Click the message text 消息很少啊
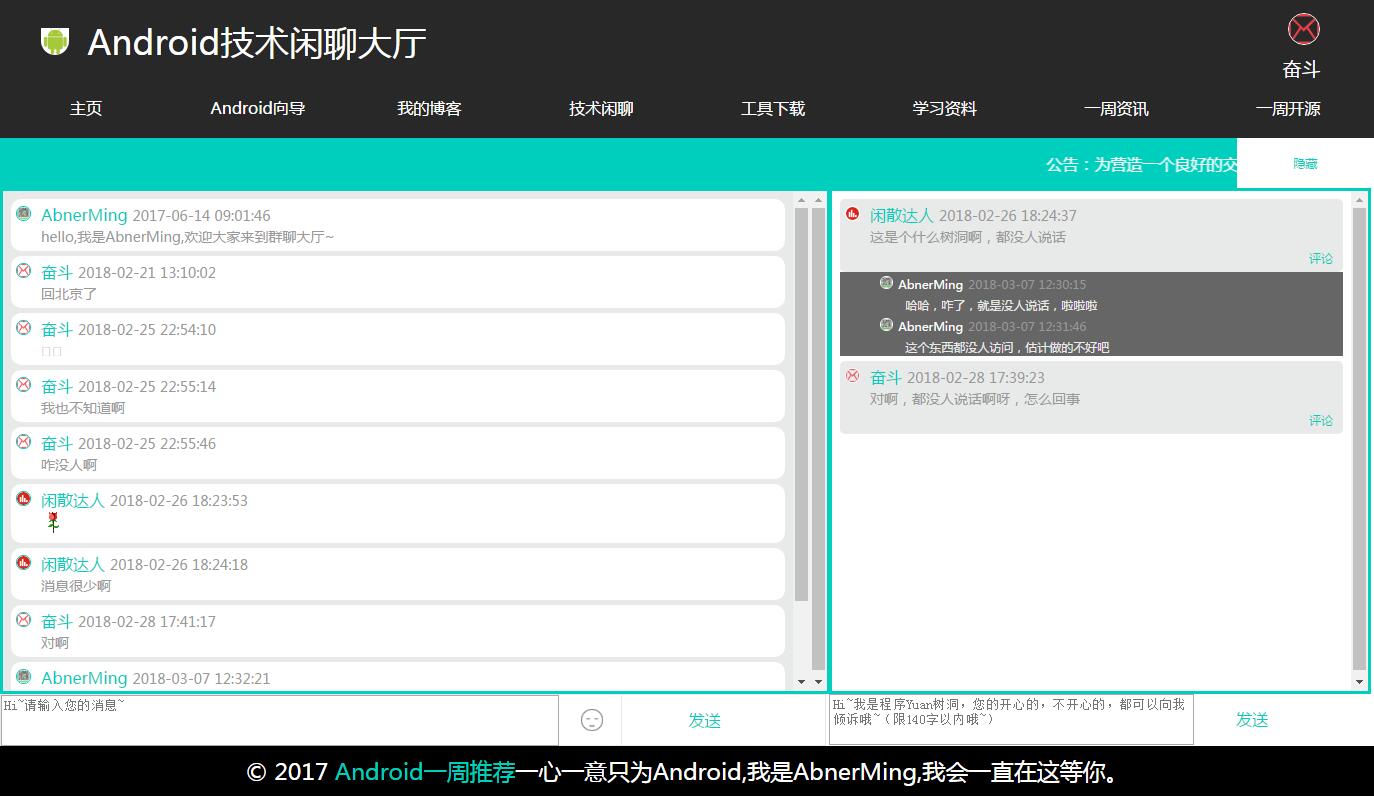Viewport: 1374px width, 798px height. click(76, 586)
